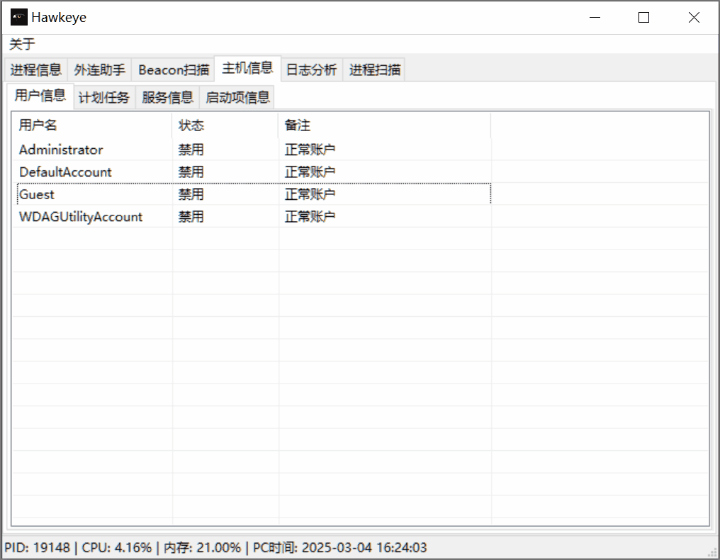Click the 内存: 21.00% status entry

202,548
